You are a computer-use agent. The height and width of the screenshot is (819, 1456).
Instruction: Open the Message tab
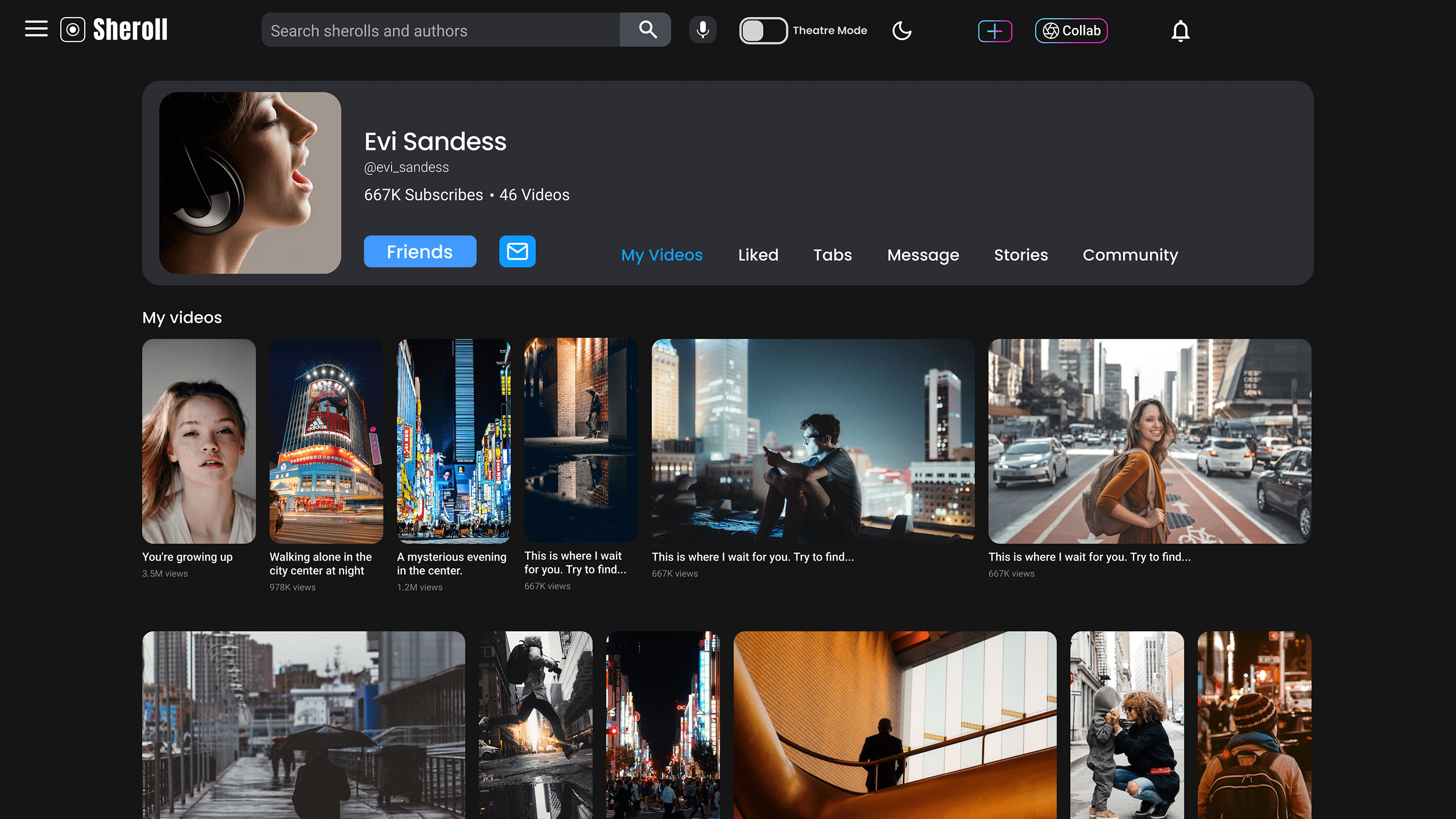tap(923, 255)
